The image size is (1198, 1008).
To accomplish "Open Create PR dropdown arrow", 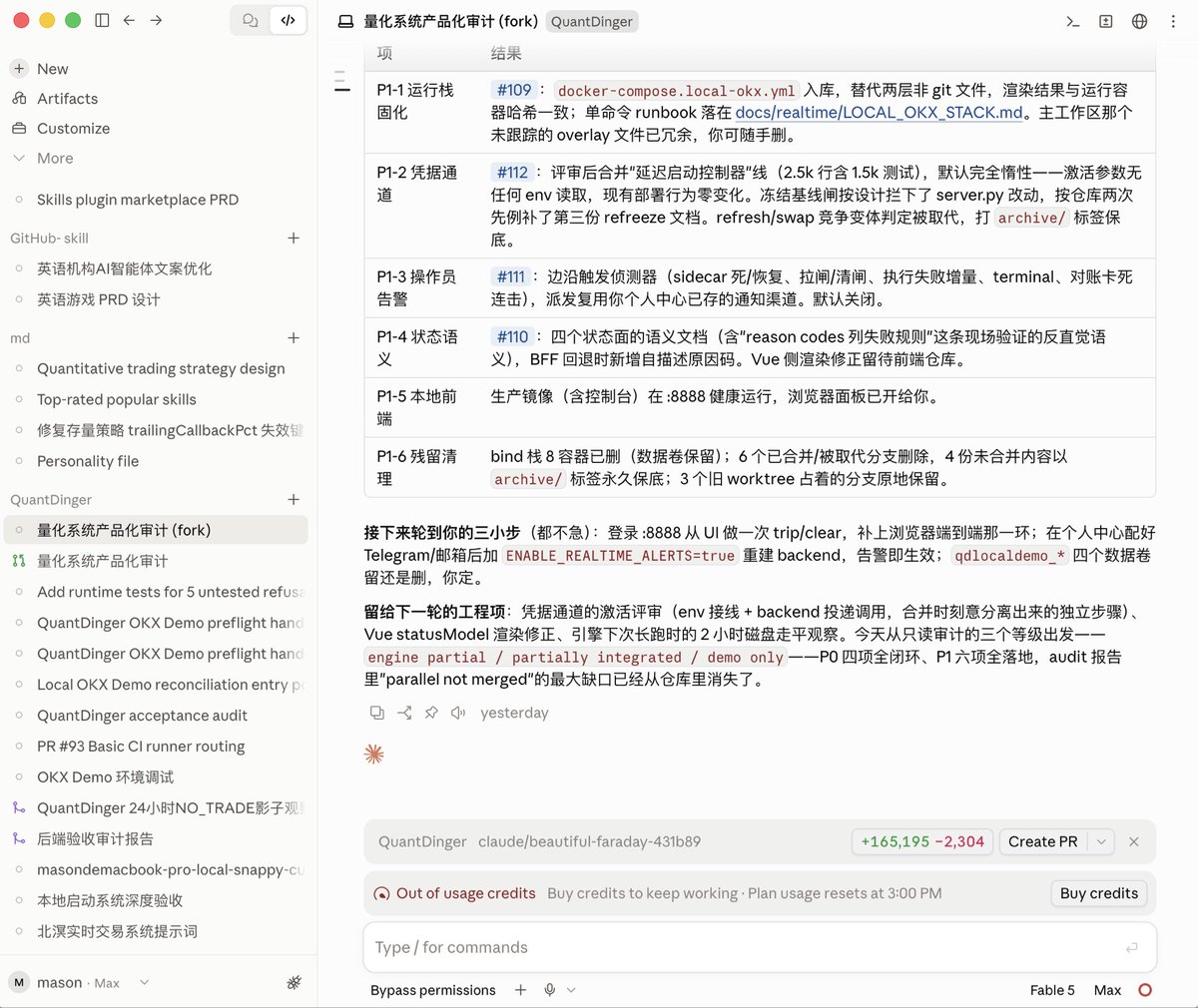I will pos(1100,841).
